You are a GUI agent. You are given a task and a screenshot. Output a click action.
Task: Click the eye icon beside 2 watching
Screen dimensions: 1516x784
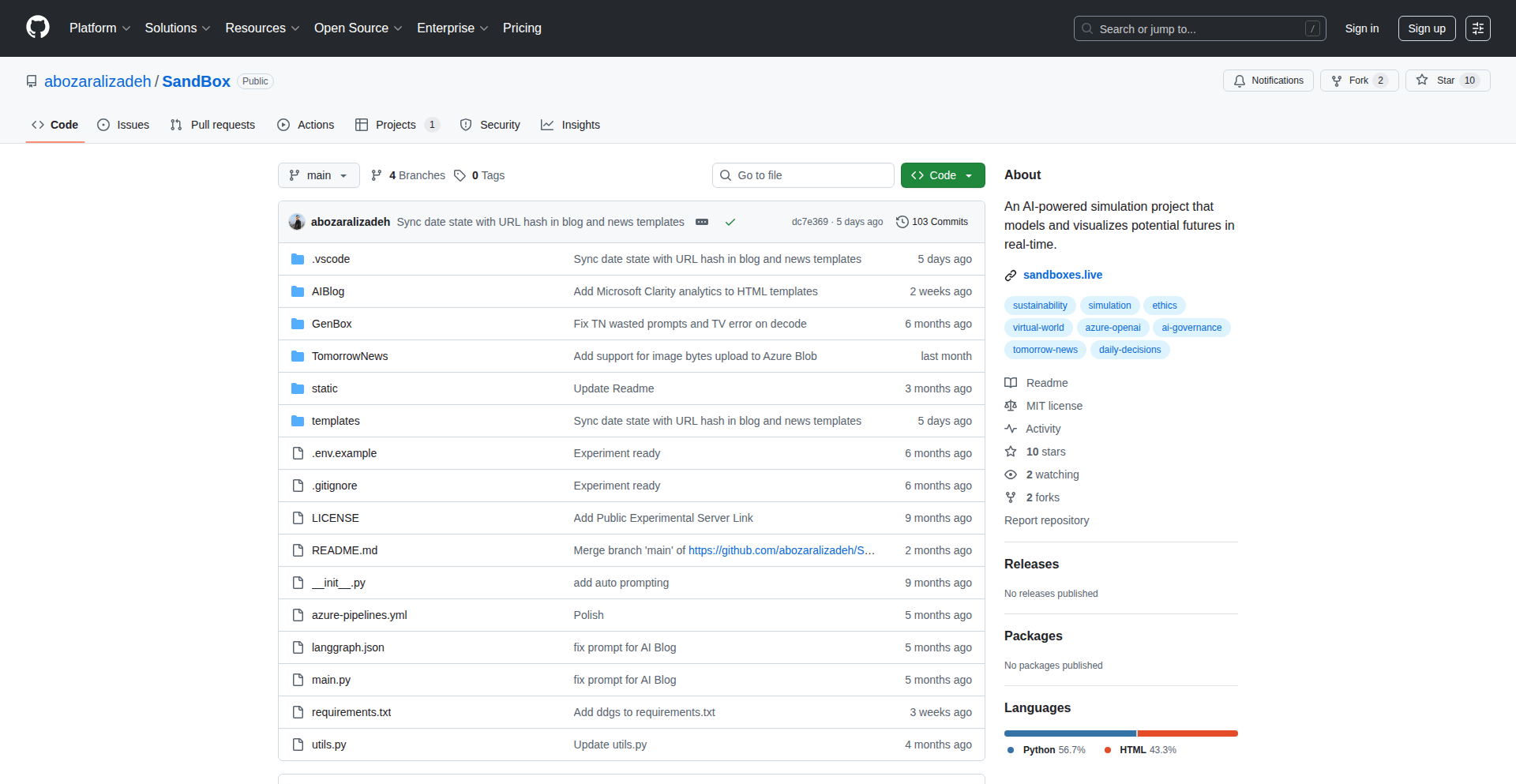click(x=1011, y=475)
